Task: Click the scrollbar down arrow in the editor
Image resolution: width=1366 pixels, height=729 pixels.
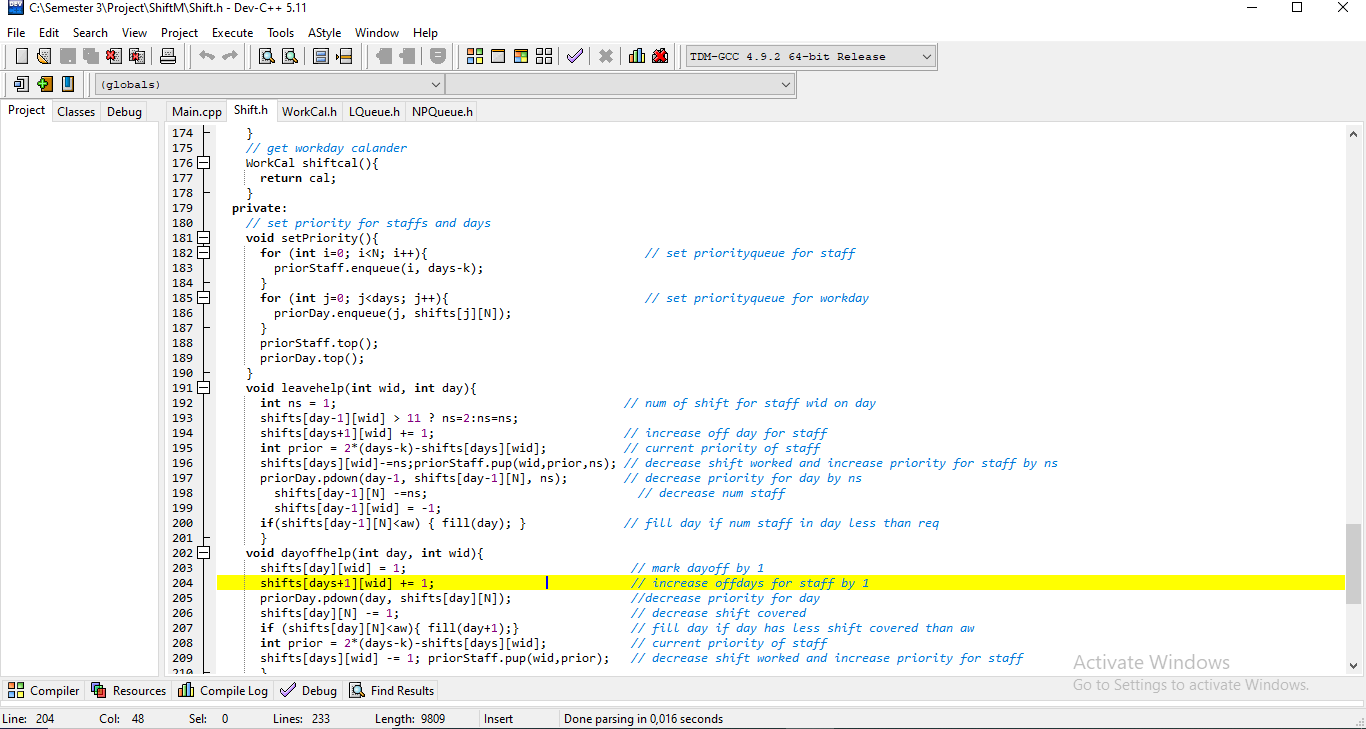Action: point(1354,665)
